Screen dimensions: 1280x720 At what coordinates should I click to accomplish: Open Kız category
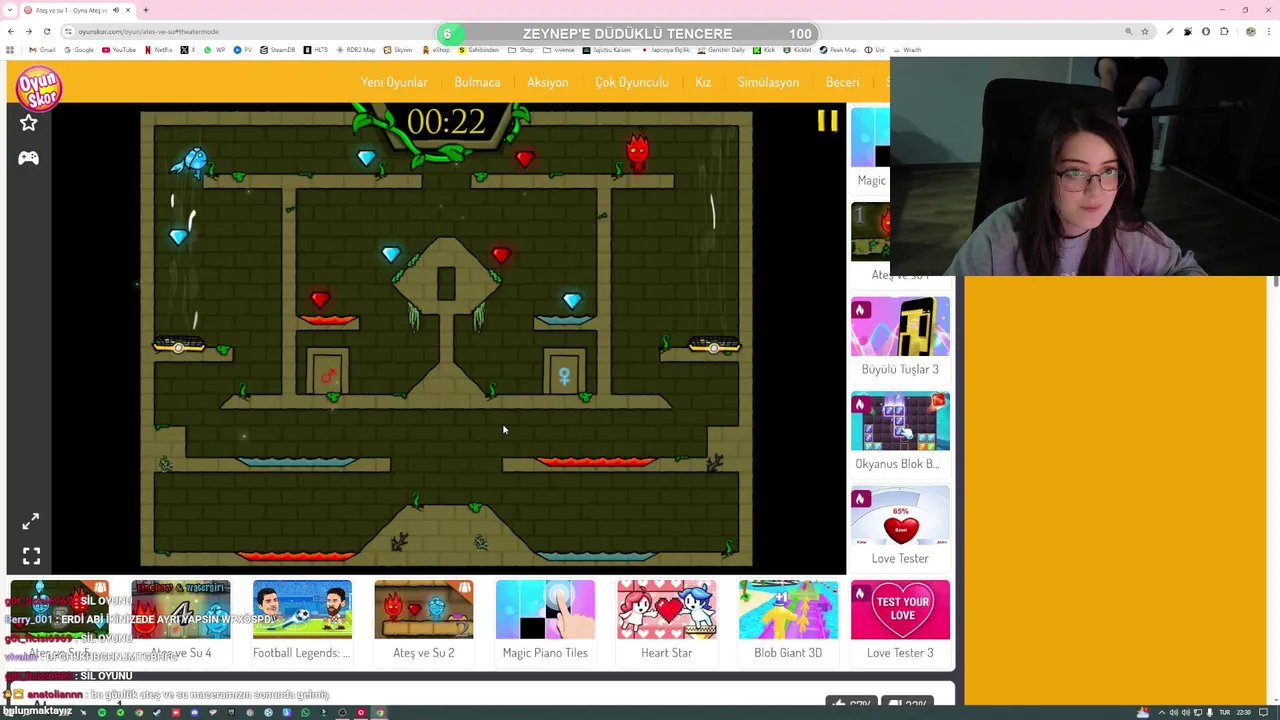[x=703, y=82]
